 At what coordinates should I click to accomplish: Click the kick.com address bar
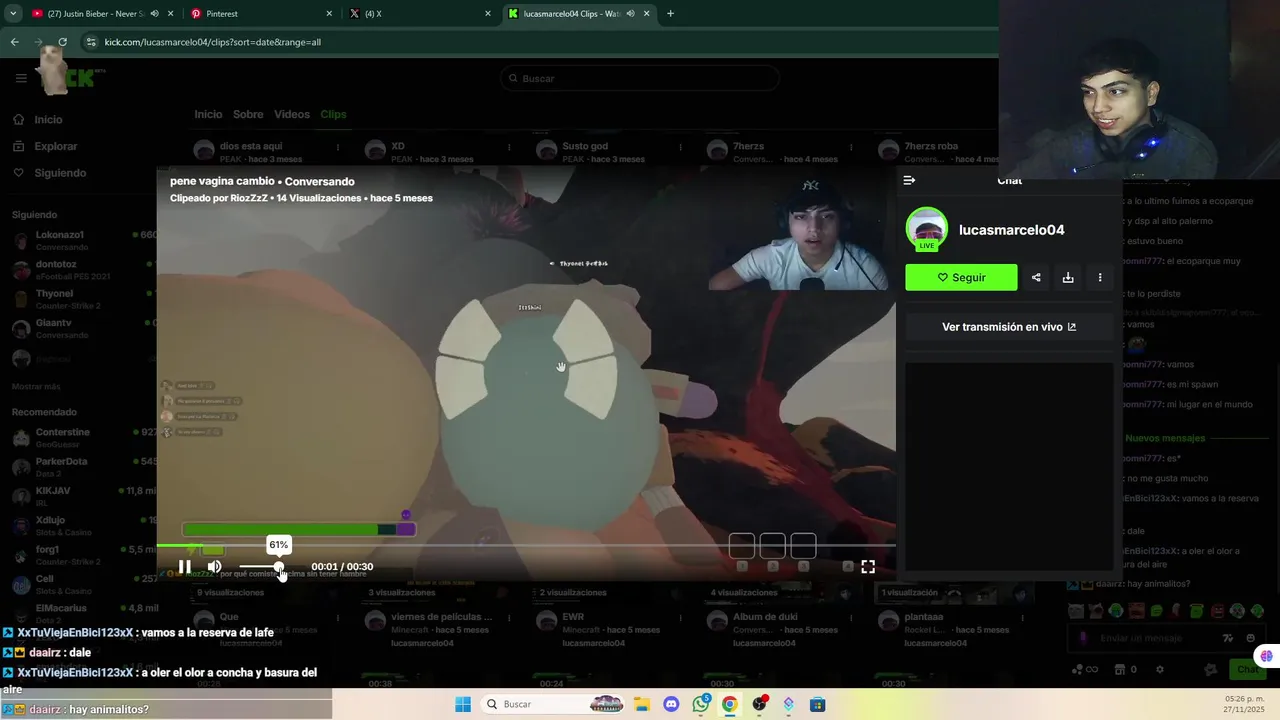(x=540, y=42)
